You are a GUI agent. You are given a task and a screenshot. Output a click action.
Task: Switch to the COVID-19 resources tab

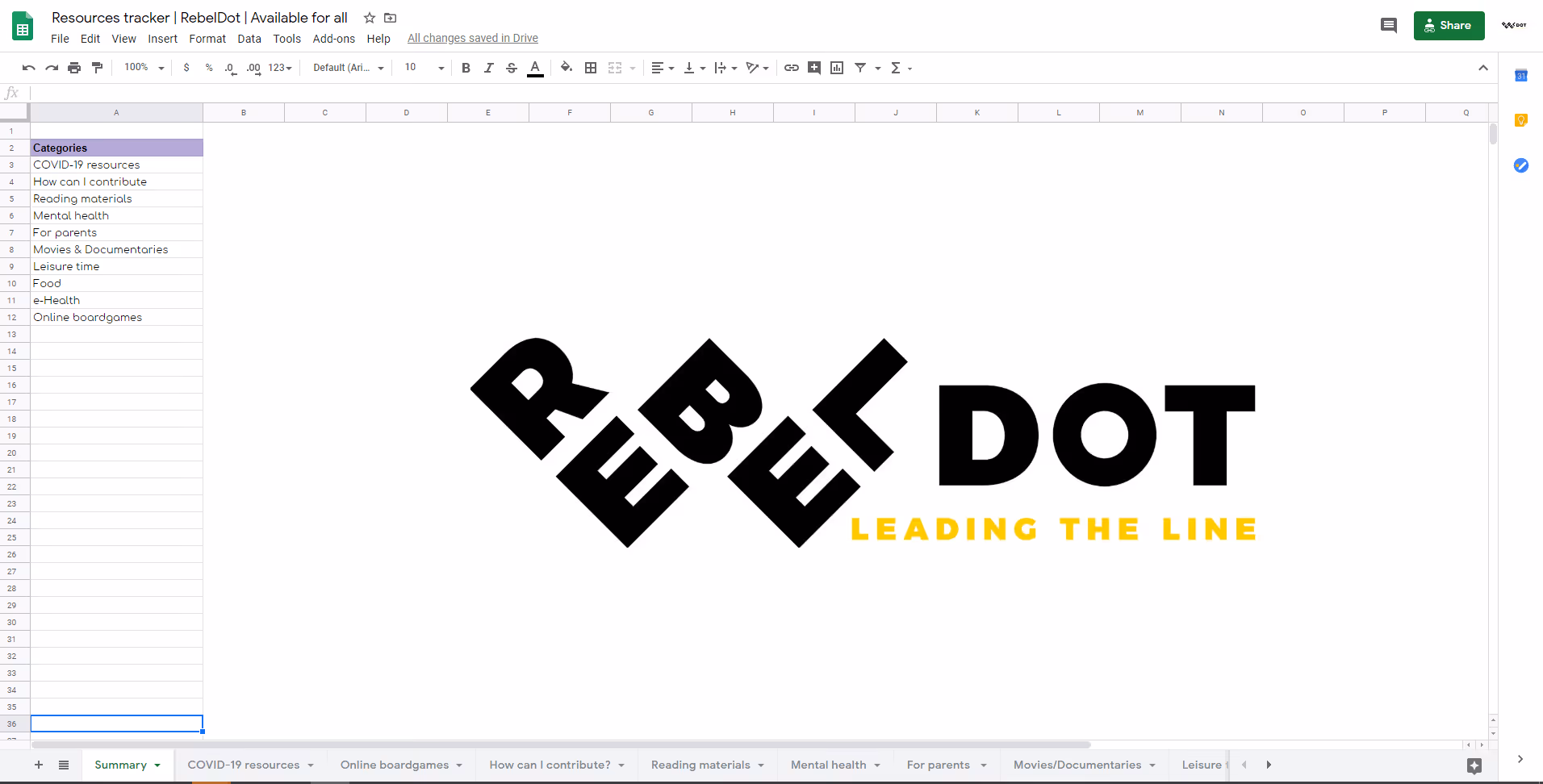click(x=250, y=765)
